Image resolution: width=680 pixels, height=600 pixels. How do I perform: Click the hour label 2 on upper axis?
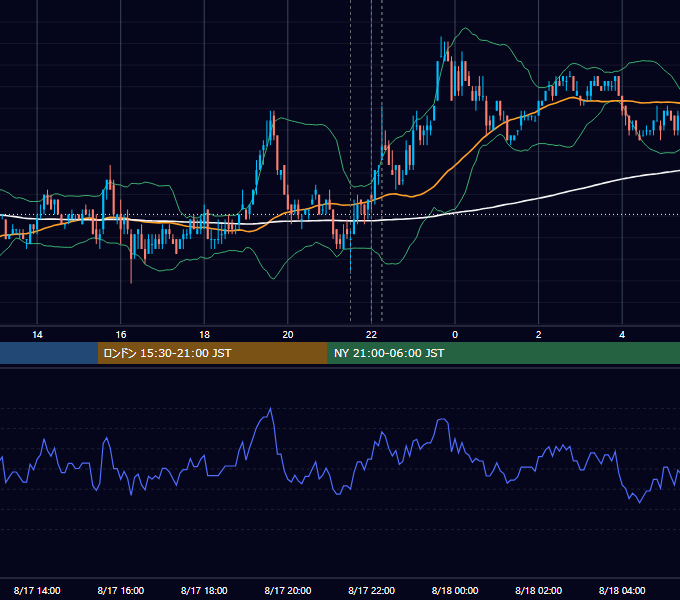point(539,335)
